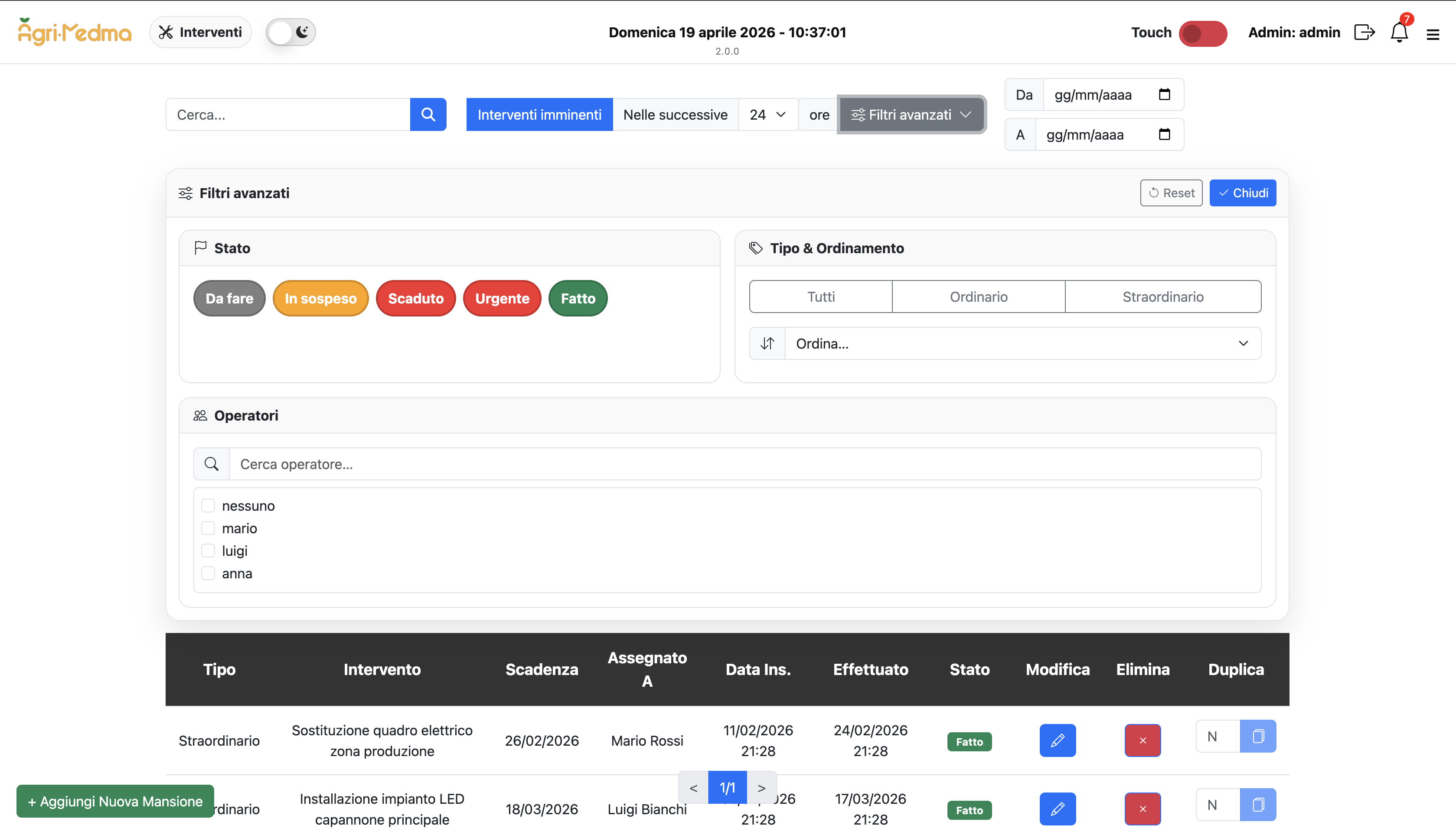Open the A date calendar picker
This screenshot has width=1456, height=835.
(x=1164, y=134)
